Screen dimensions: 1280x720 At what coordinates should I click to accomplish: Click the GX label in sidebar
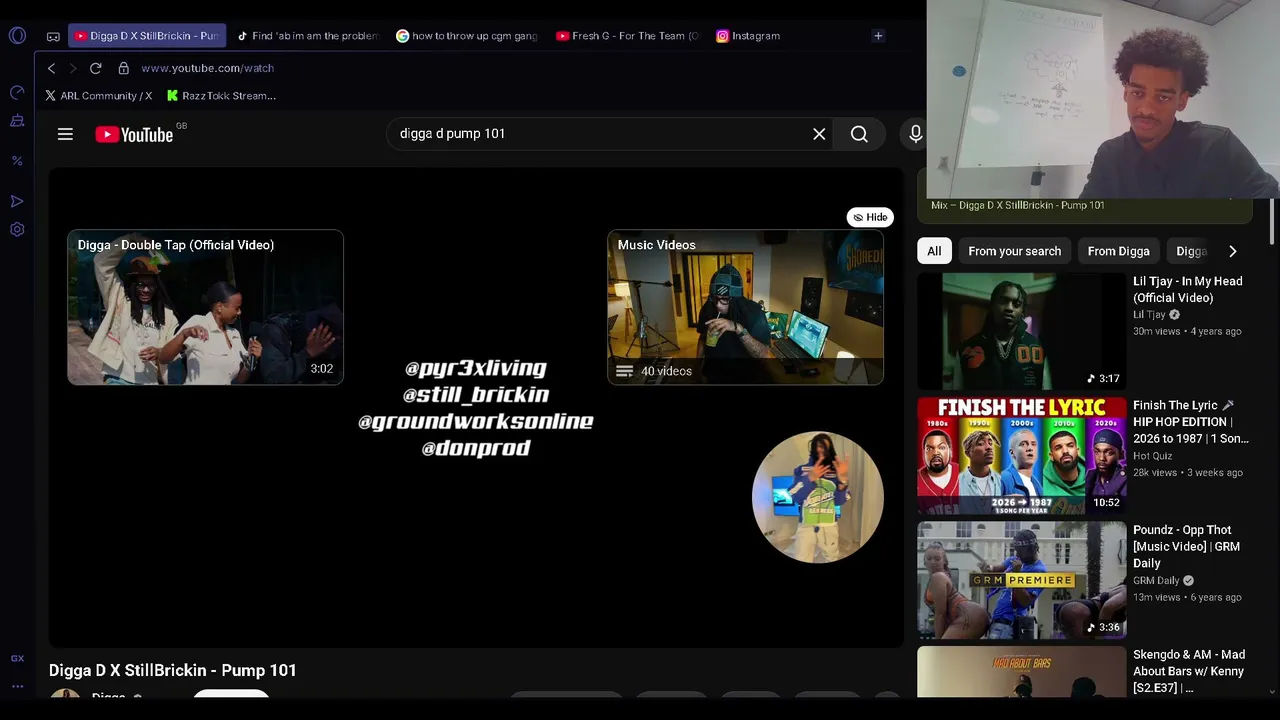(x=17, y=658)
